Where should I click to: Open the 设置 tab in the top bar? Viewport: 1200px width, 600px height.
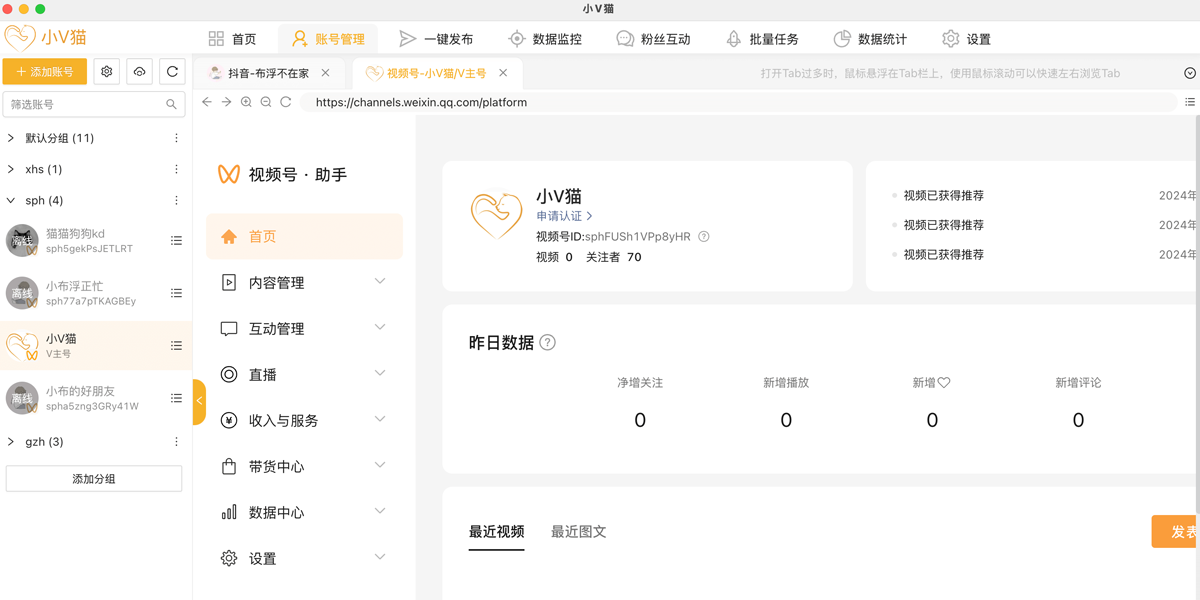click(966, 39)
